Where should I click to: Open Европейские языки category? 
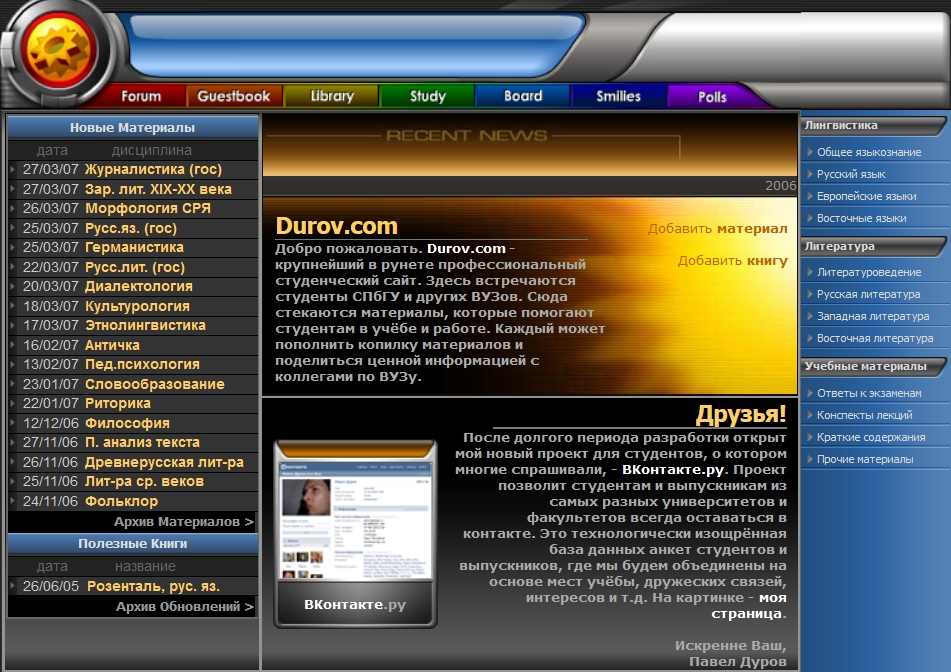point(866,196)
